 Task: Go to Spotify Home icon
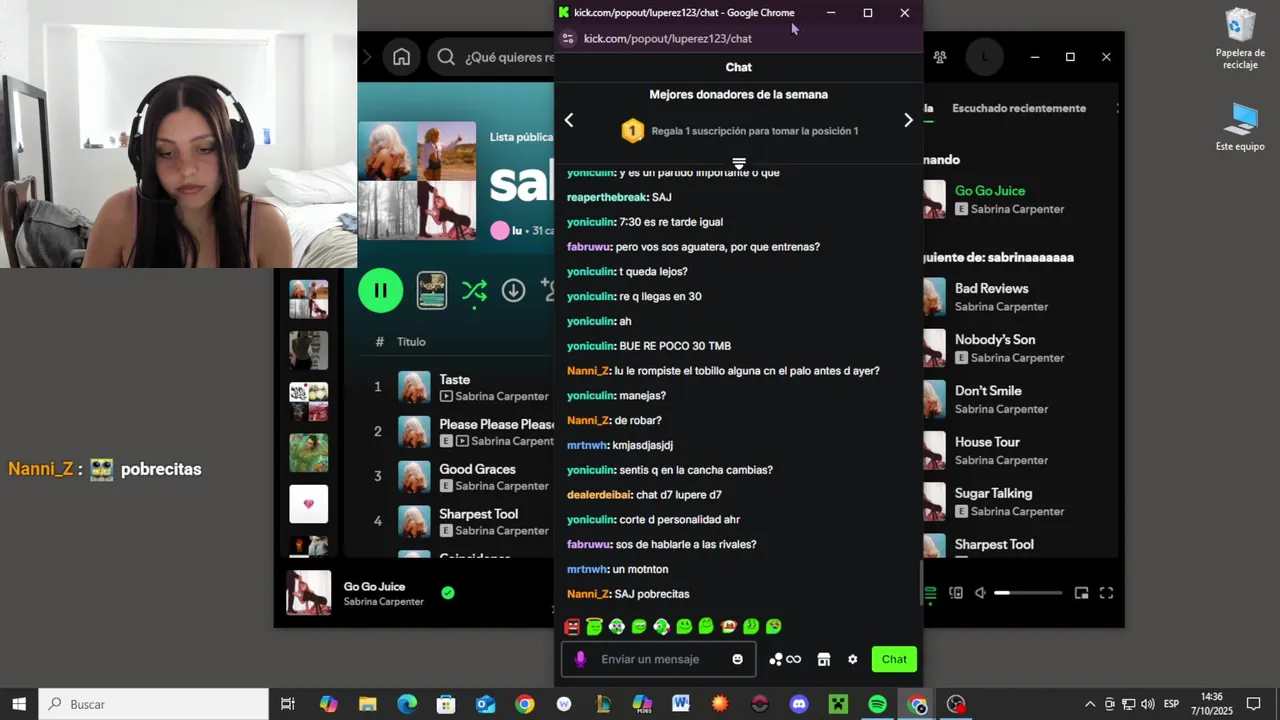(401, 57)
